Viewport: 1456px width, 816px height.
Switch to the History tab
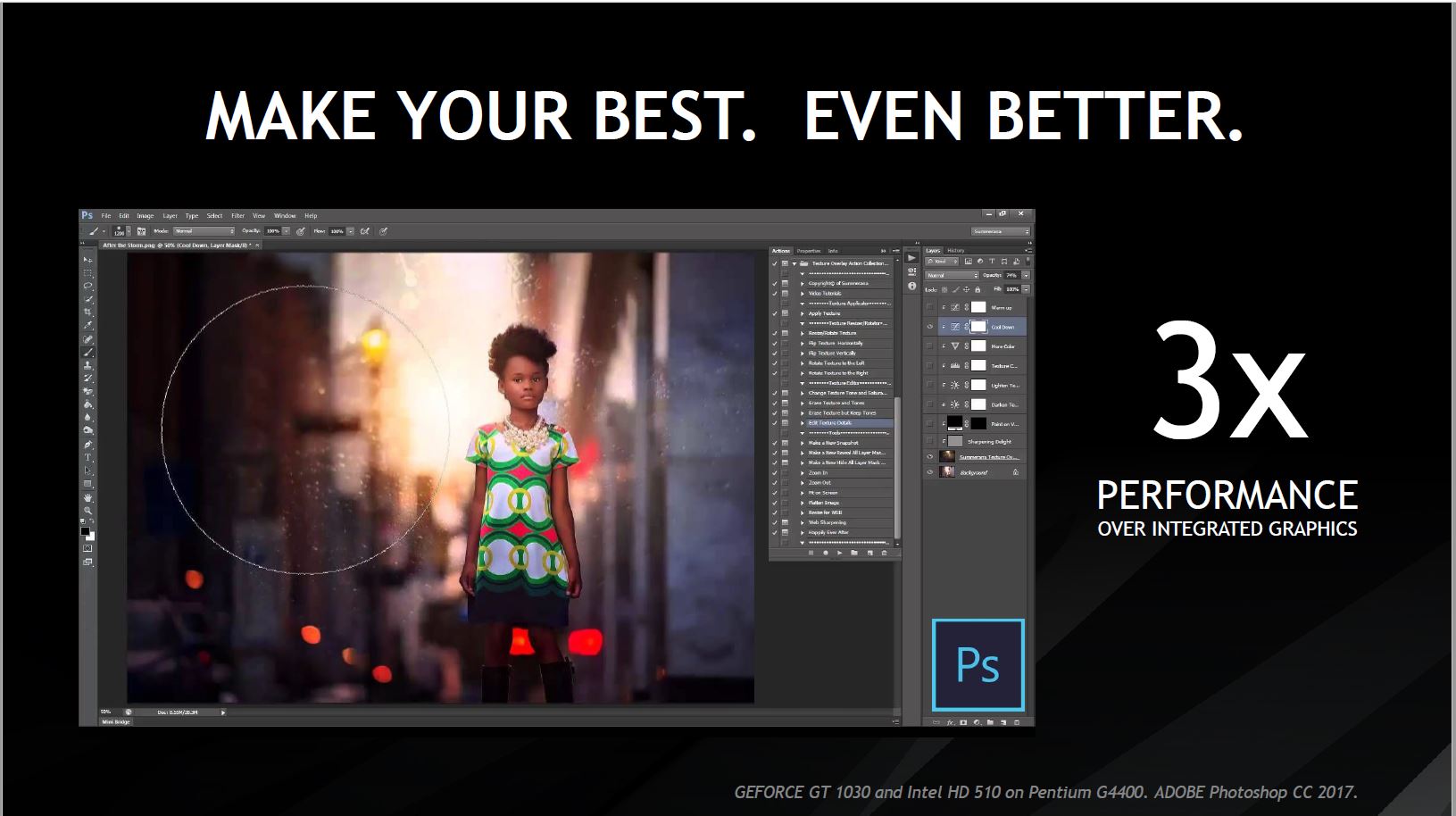(956, 251)
